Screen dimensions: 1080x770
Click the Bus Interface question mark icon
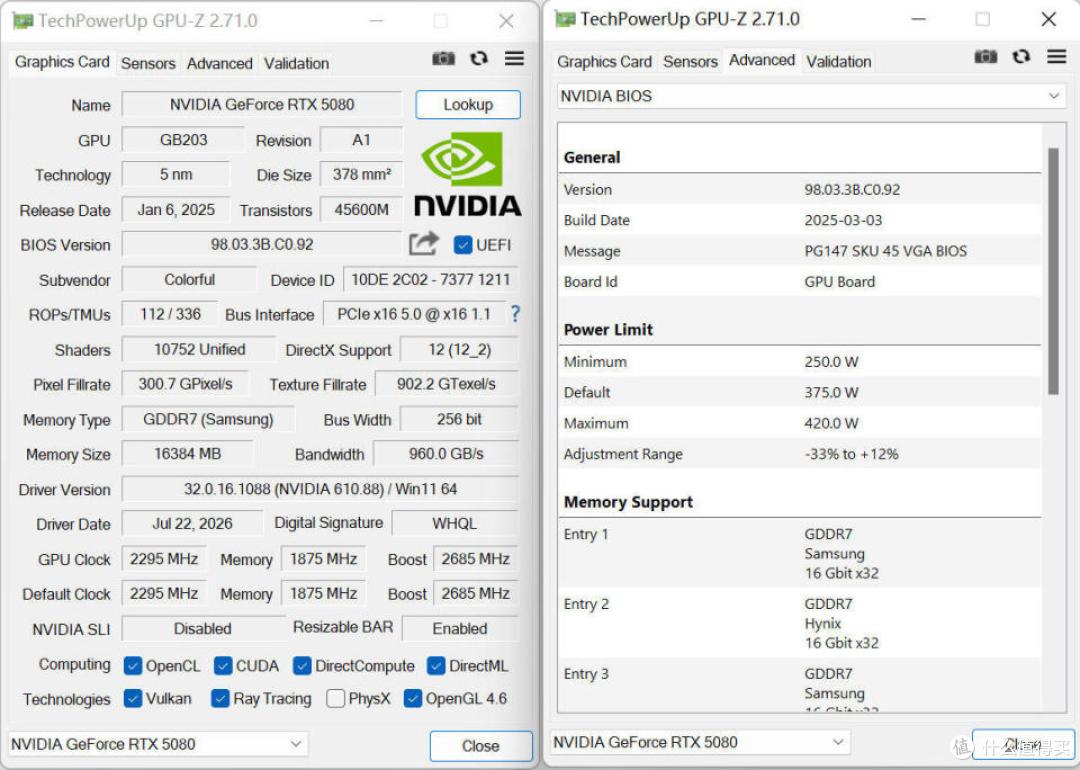click(x=515, y=314)
